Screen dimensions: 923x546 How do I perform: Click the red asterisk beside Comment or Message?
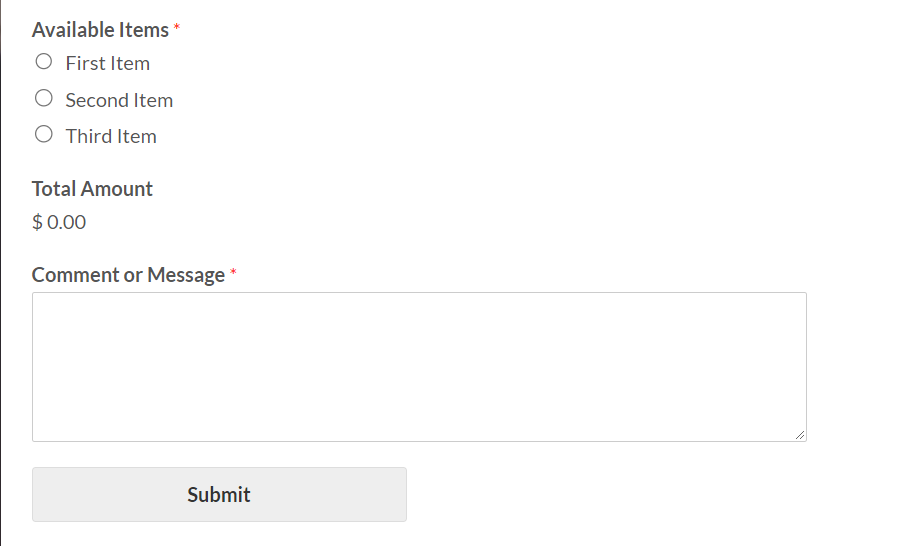click(x=233, y=273)
